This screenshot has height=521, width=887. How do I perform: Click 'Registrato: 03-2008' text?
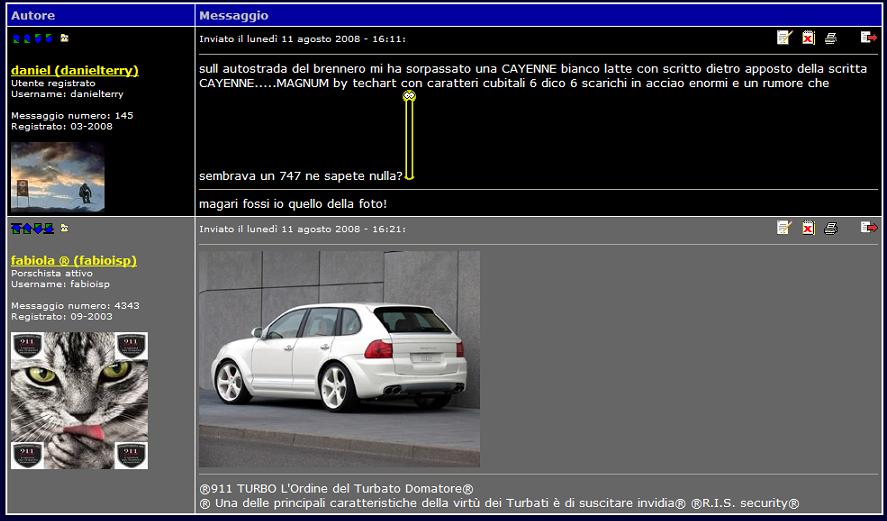[x=62, y=126]
